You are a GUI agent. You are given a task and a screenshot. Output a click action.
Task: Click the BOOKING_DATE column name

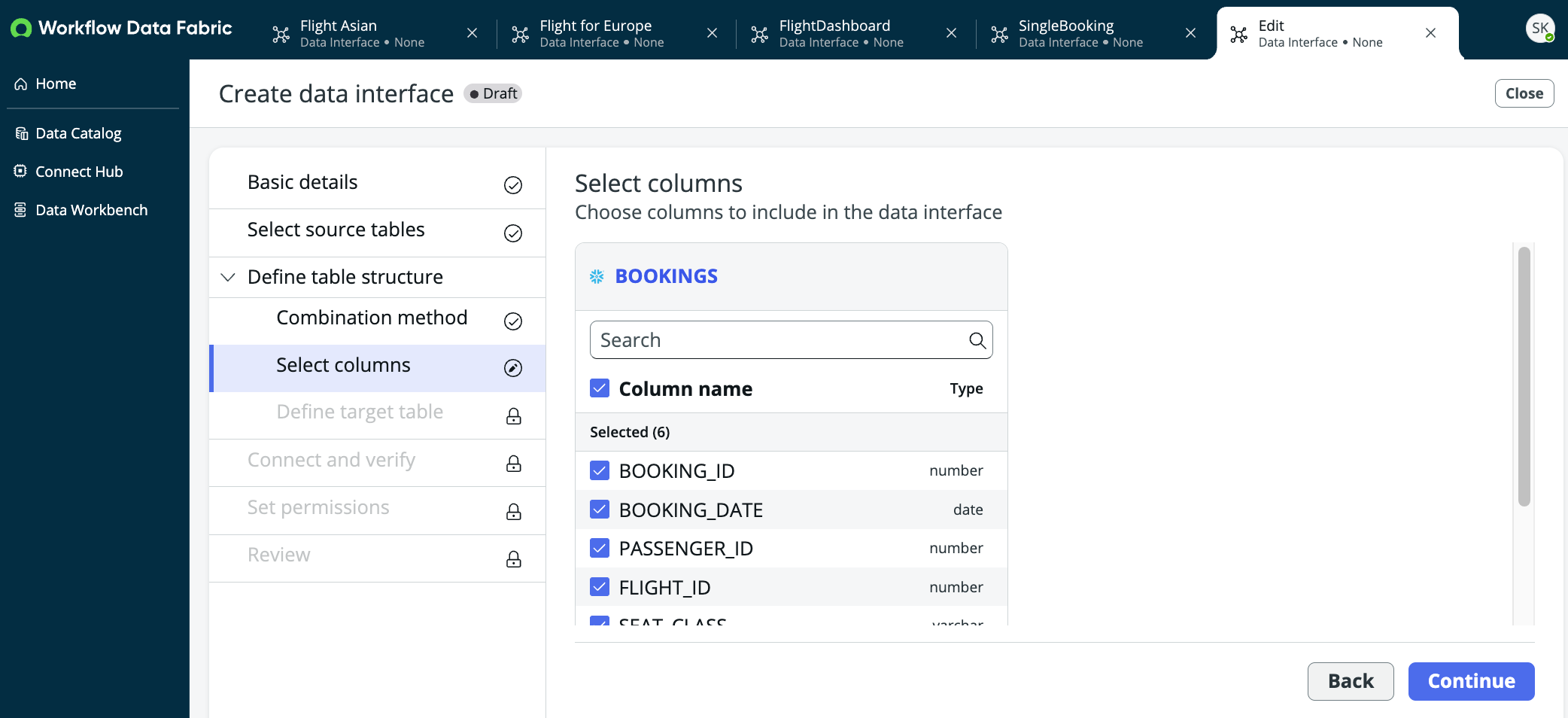point(691,510)
